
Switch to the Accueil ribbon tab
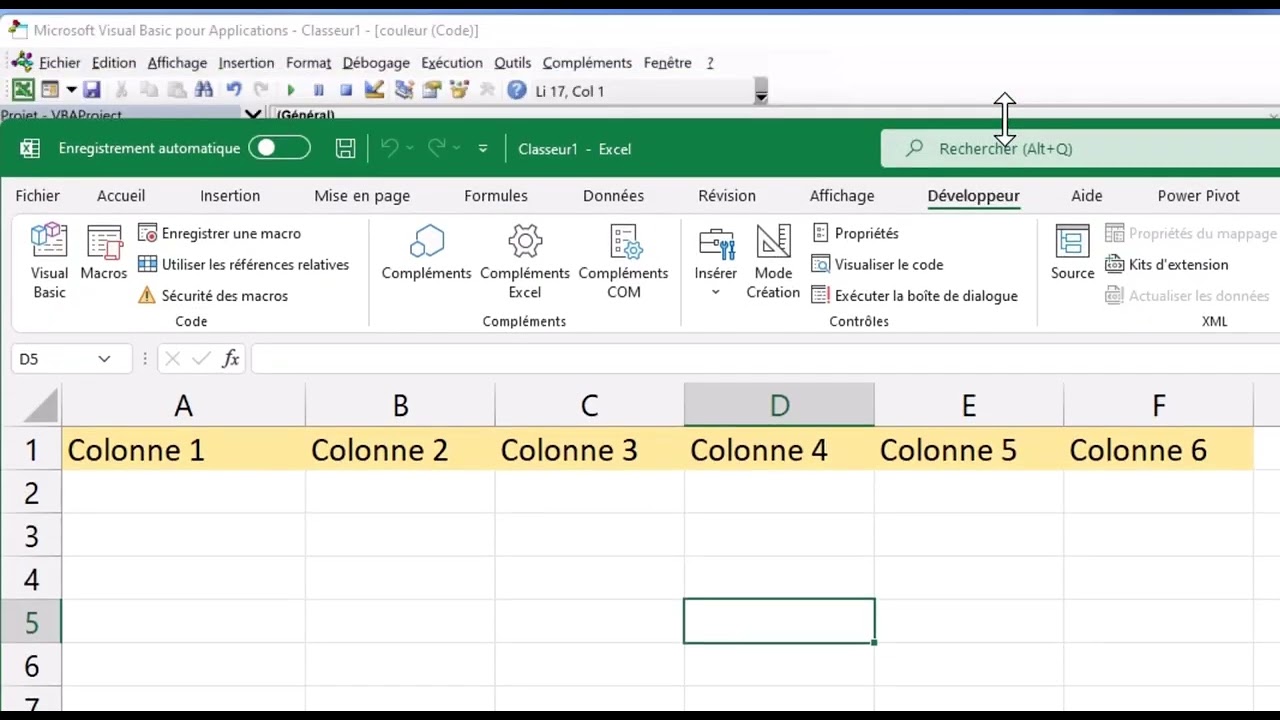click(121, 196)
